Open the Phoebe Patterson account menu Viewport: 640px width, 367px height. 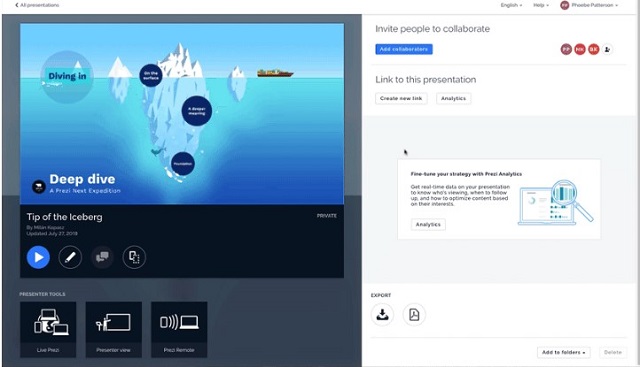pyautogui.click(x=594, y=5)
